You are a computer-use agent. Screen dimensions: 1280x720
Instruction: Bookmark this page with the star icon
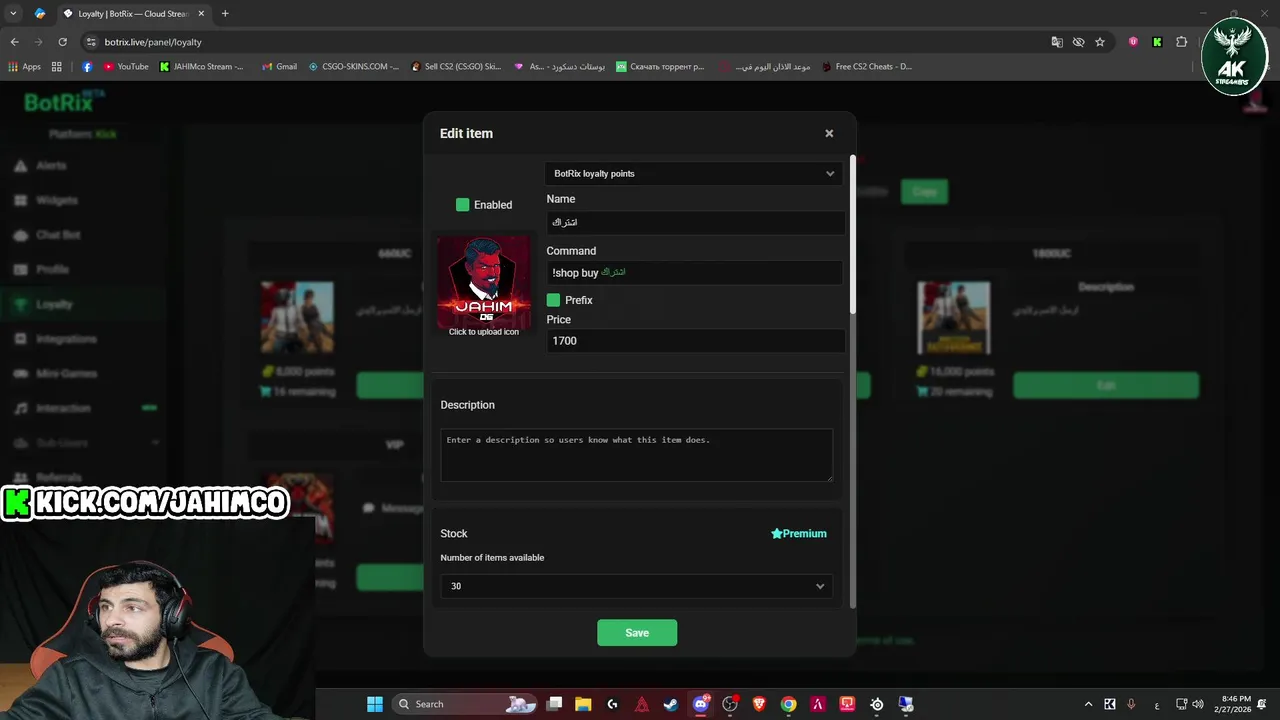[1100, 42]
